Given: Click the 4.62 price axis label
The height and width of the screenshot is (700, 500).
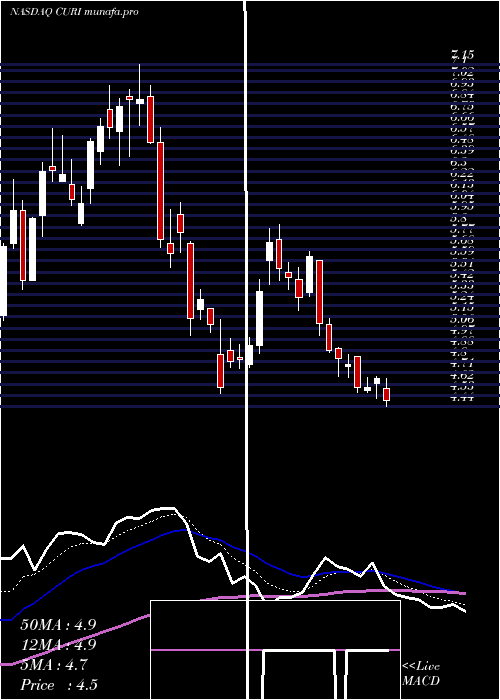Looking at the screenshot, I should point(462,376).
